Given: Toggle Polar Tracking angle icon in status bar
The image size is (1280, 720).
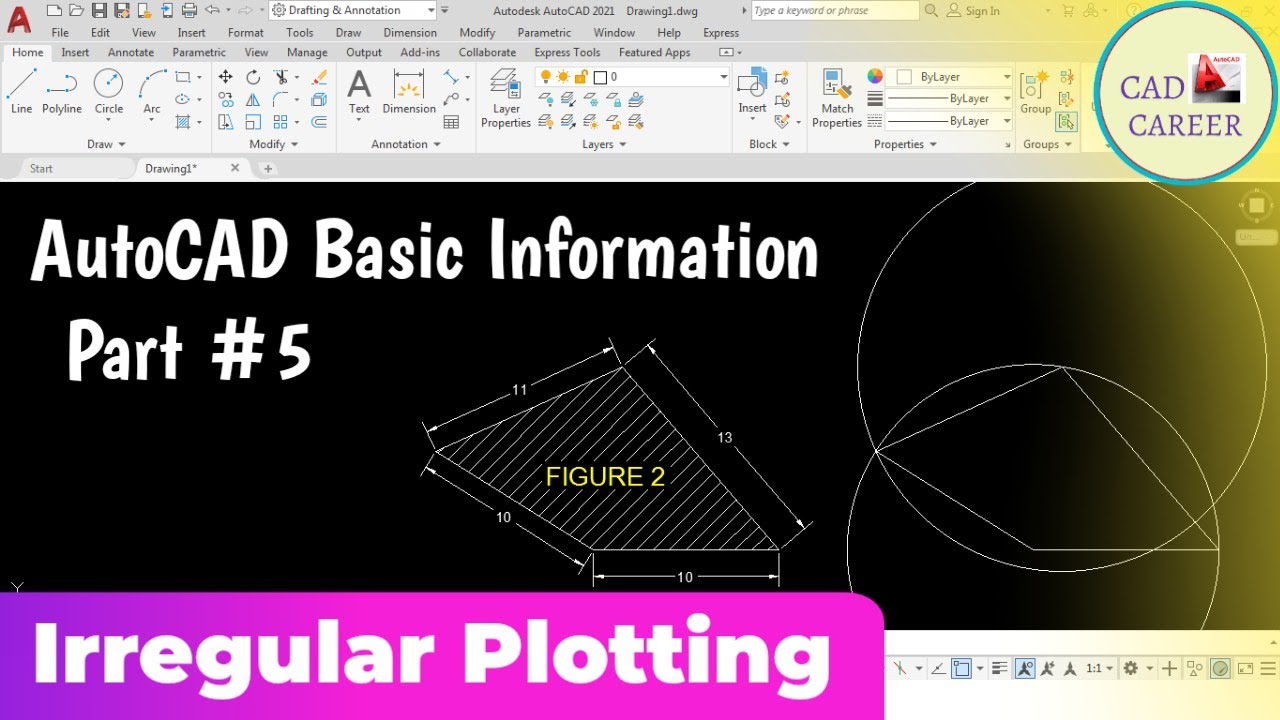Looking at the screenshot, I should [937, 668].
